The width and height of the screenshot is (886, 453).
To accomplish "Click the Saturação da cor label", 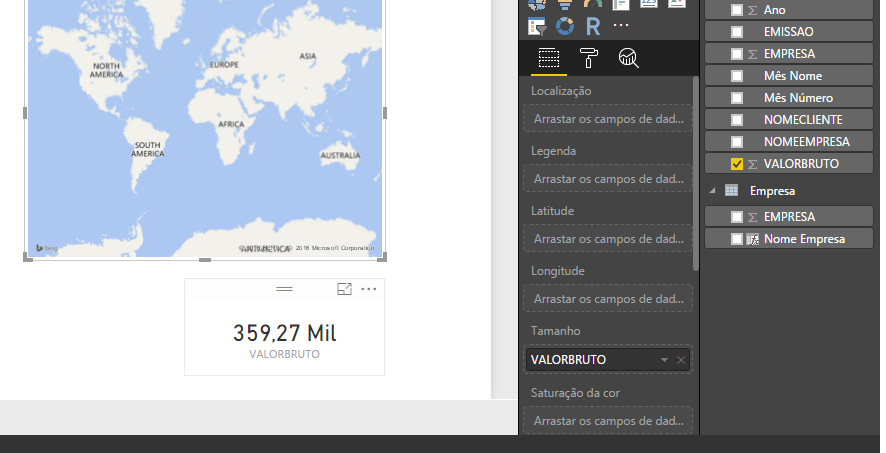I will (575, 393).
